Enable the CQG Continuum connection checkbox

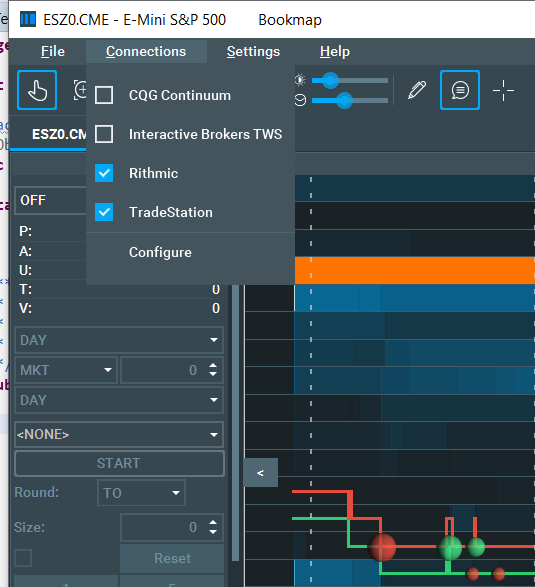pyautogui.click(x=104, y=95)
